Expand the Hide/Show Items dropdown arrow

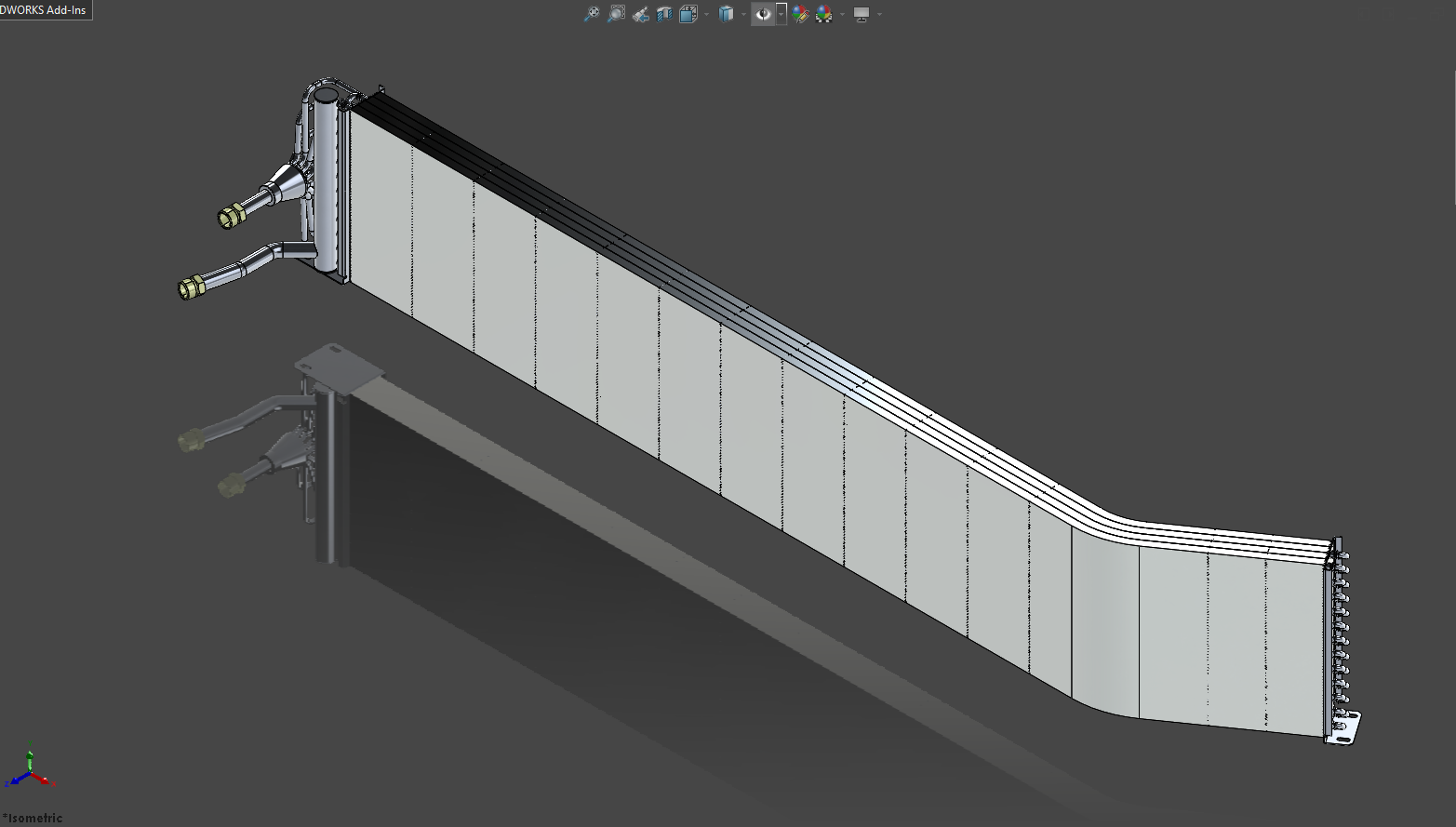[781, 14]
